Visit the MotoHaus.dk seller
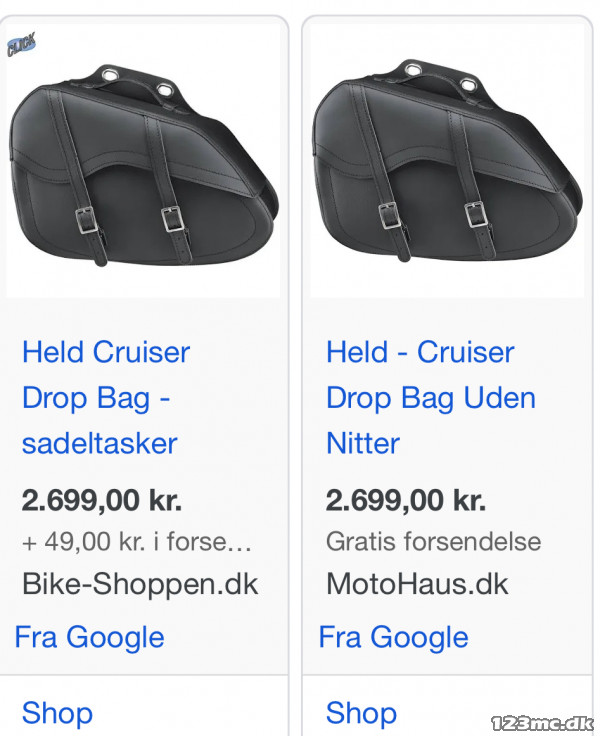Image resolution: width=600 pixels, height=736 pixels. [x=417, y=584]
